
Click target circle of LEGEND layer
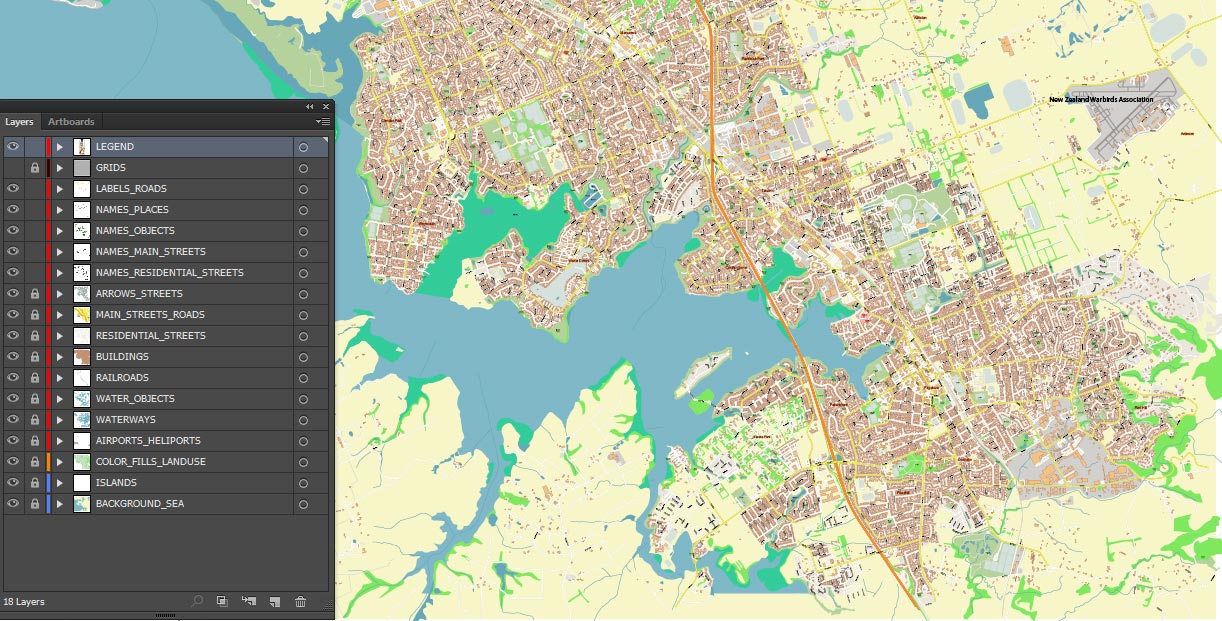point(303,147)
